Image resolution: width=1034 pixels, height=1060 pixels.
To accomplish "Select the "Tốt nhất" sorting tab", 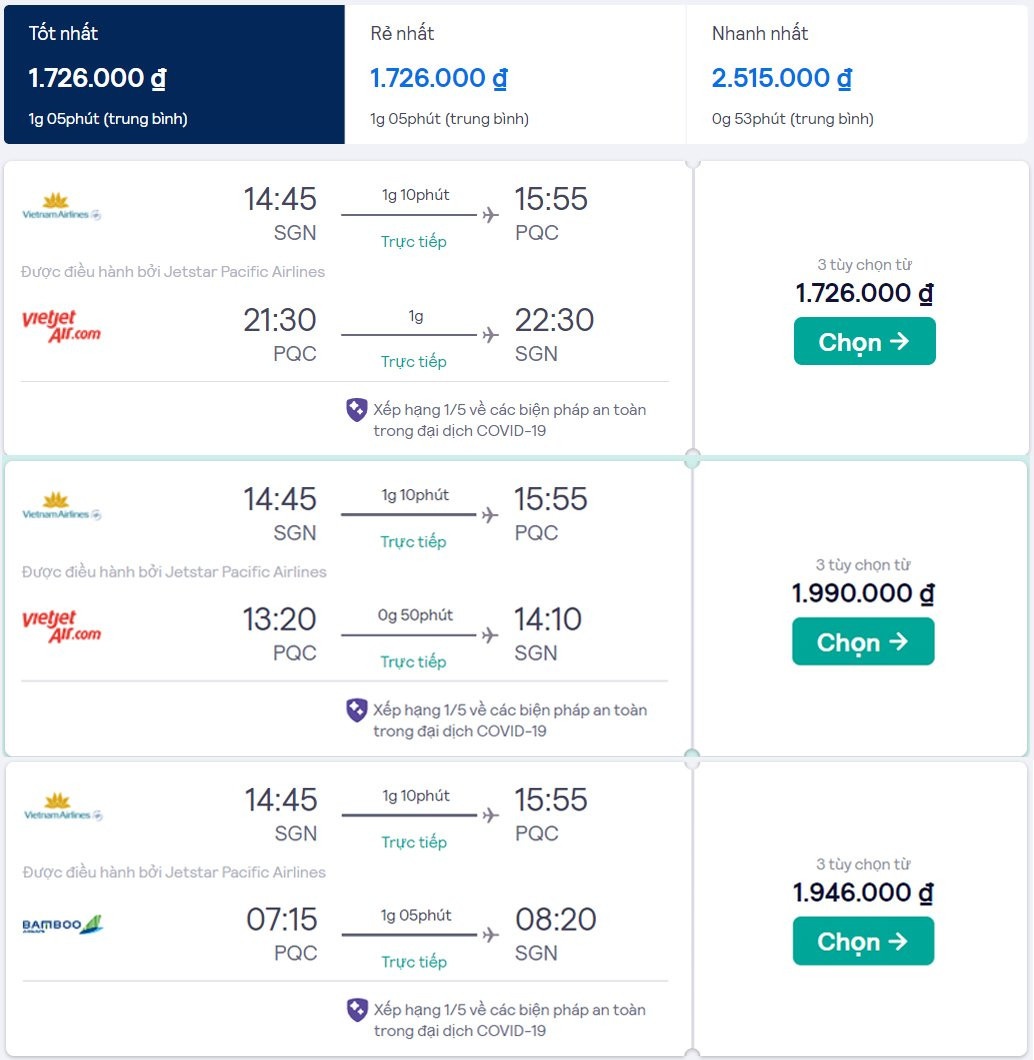I will pyautogui.click(x=173, y=75).
